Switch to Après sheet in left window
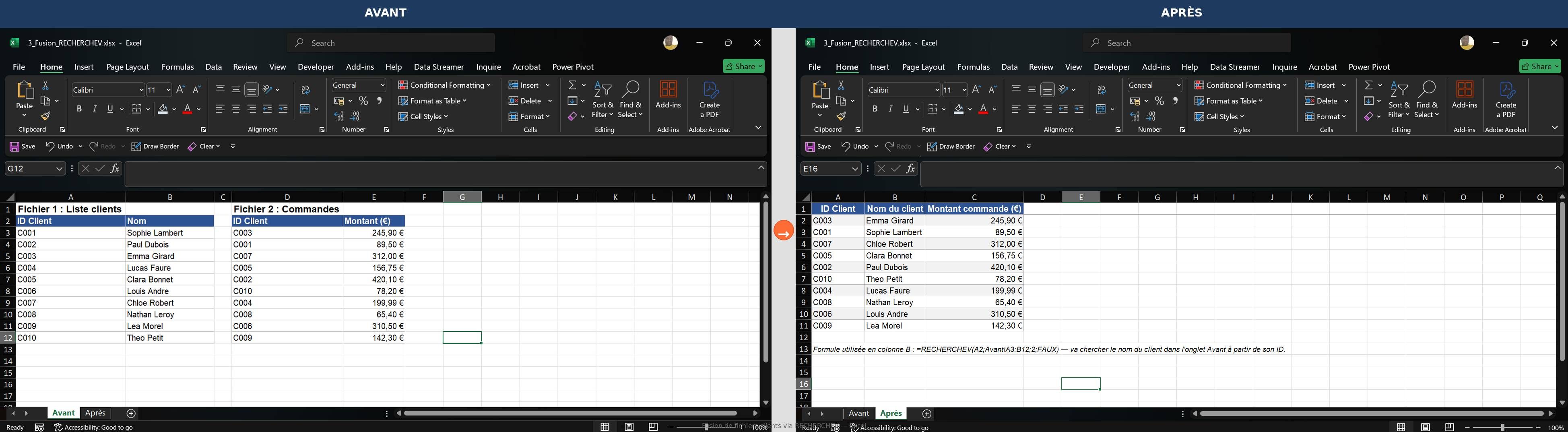 (95, 413)
